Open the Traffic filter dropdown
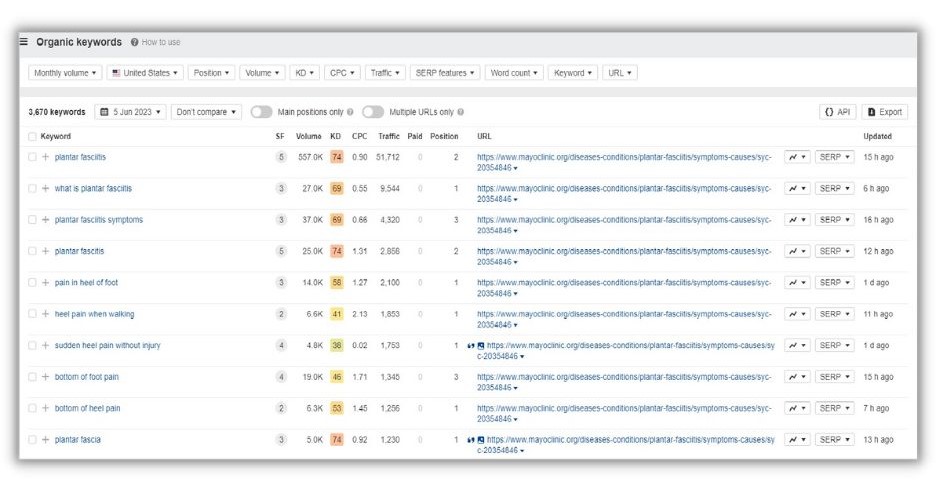 point(385,73)
